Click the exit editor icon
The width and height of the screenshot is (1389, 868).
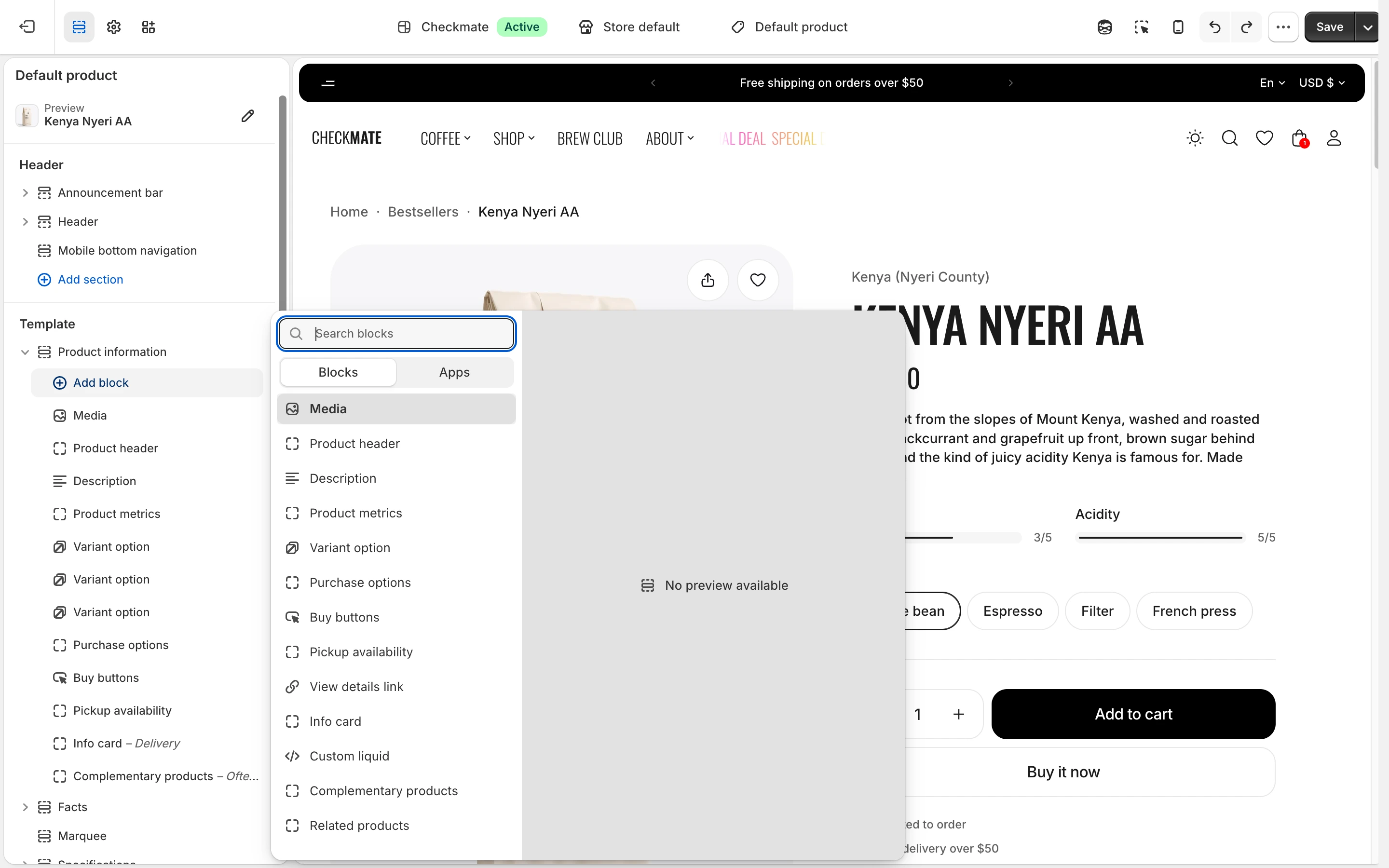[27, 27]
